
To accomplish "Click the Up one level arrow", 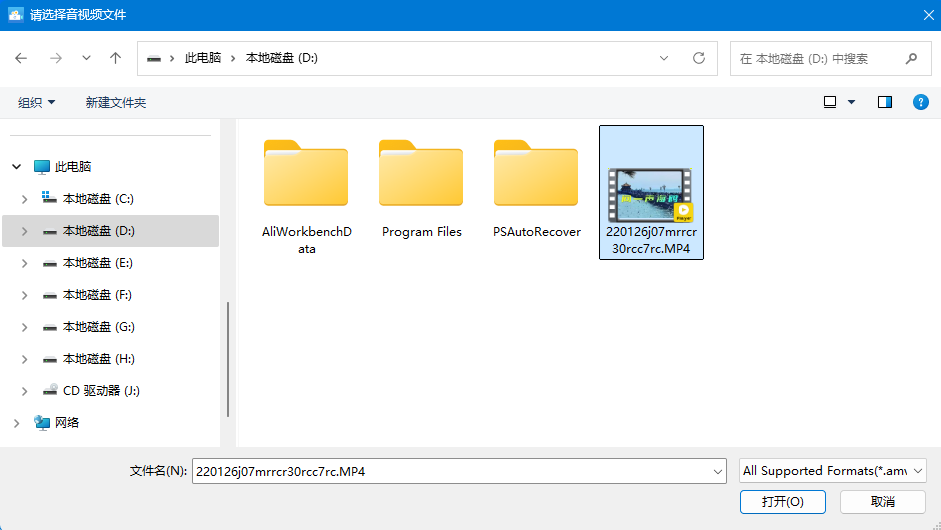I will point(115,58).
